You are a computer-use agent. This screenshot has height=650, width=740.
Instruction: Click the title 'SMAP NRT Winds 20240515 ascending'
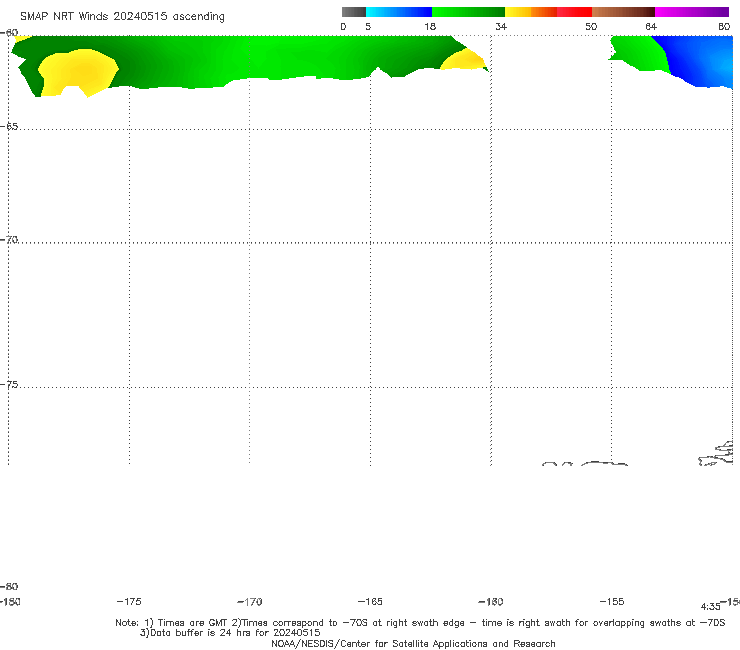[122, 17]
